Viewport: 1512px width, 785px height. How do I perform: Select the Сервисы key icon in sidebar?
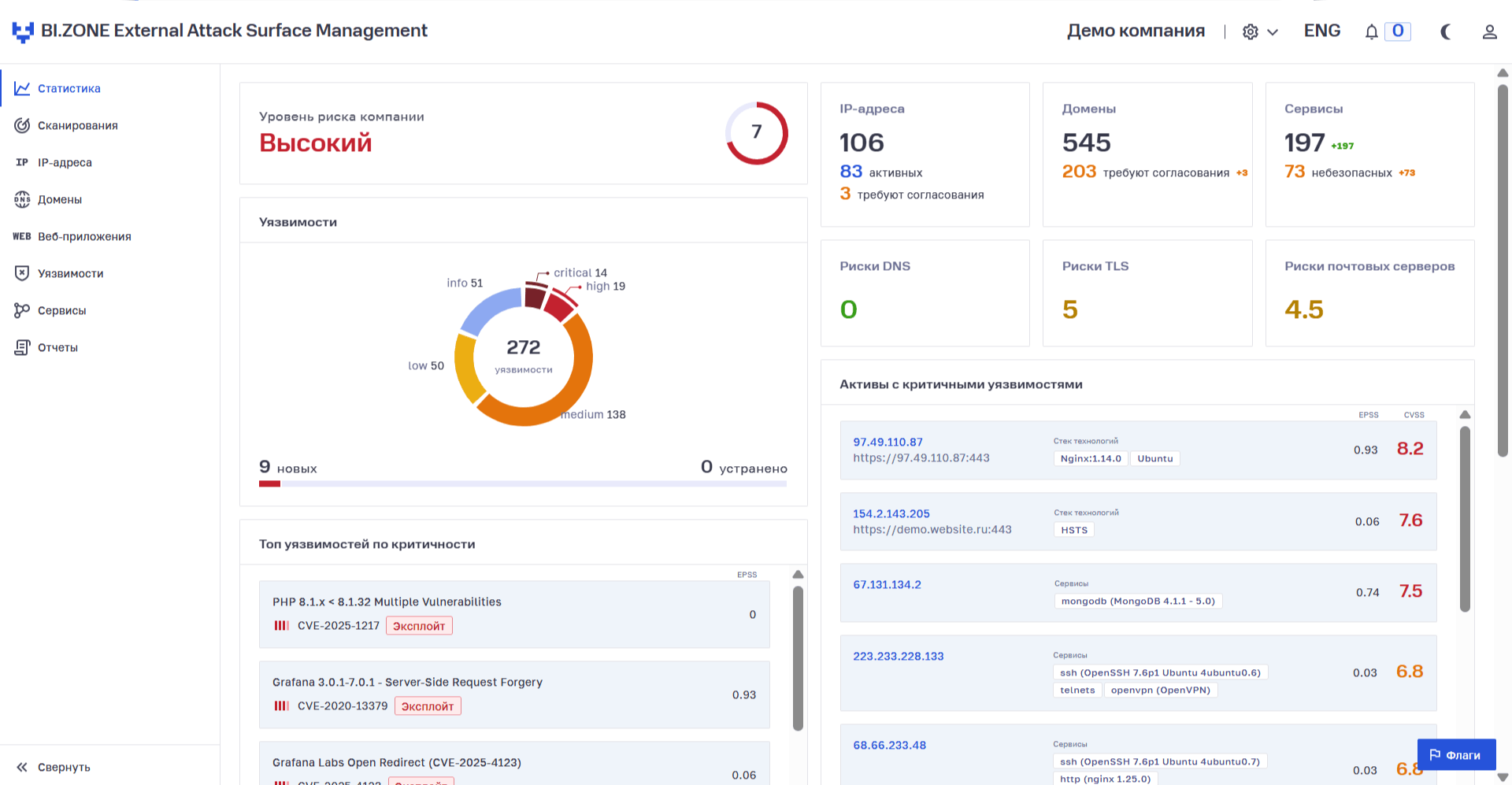pos(22,310)
